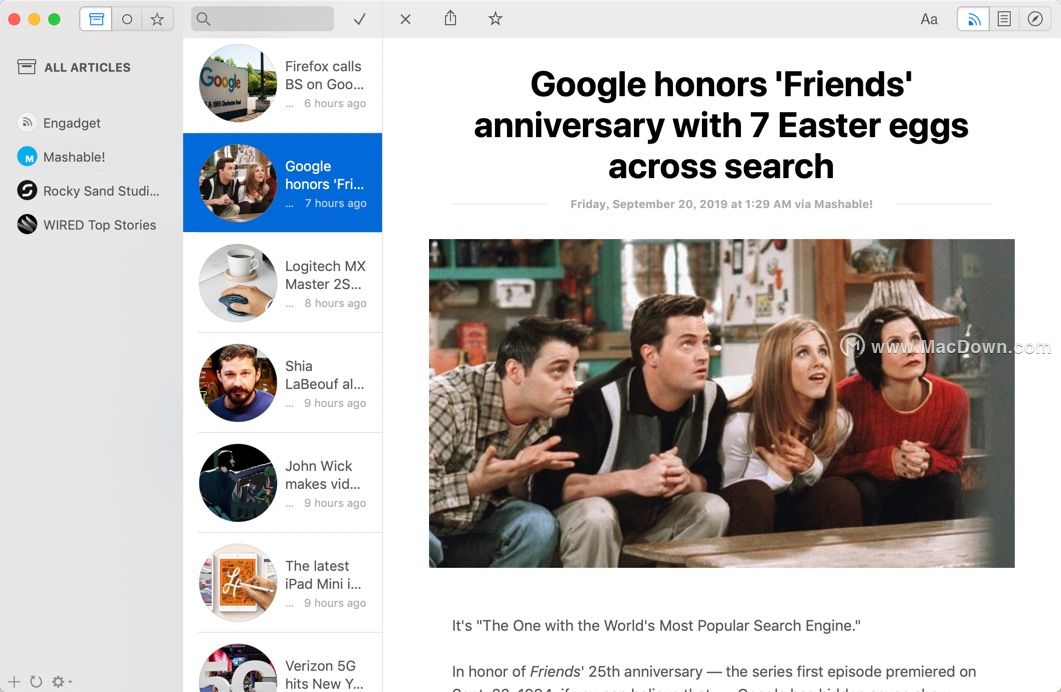This screenshot has width=1061, height=692.
Task: Open the share menu icon
Action: coord(451,18)
